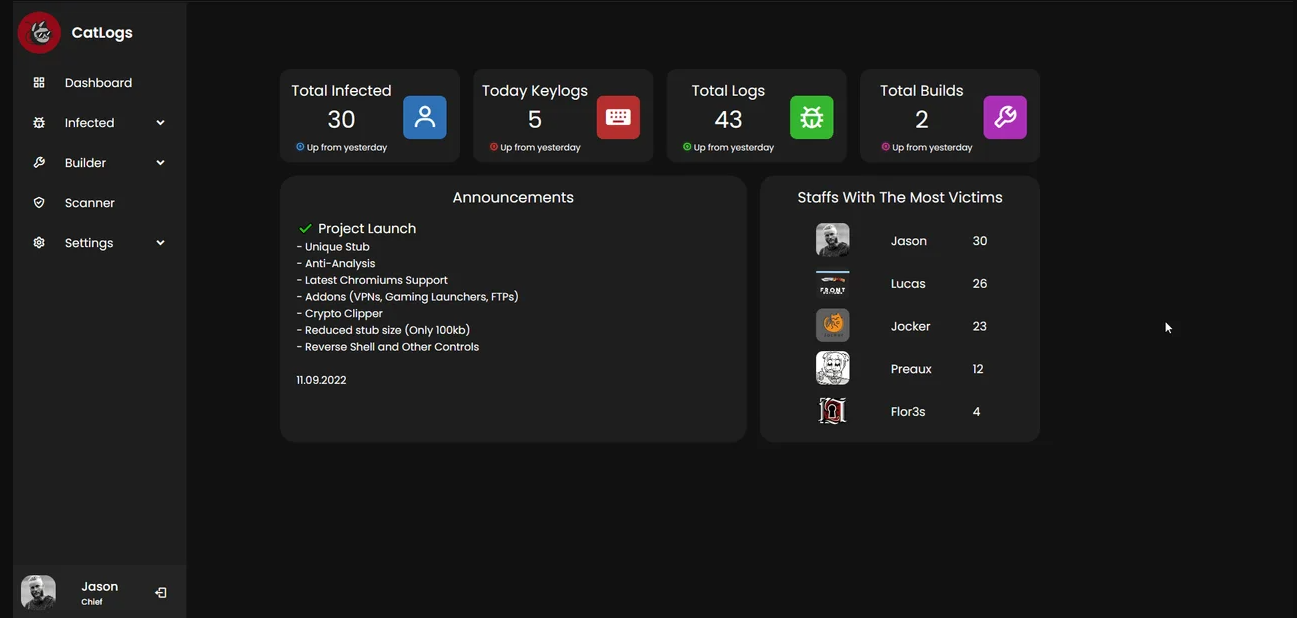Open the Dashboard menu item
The image size is (1297, 618).
coord(98,83)
